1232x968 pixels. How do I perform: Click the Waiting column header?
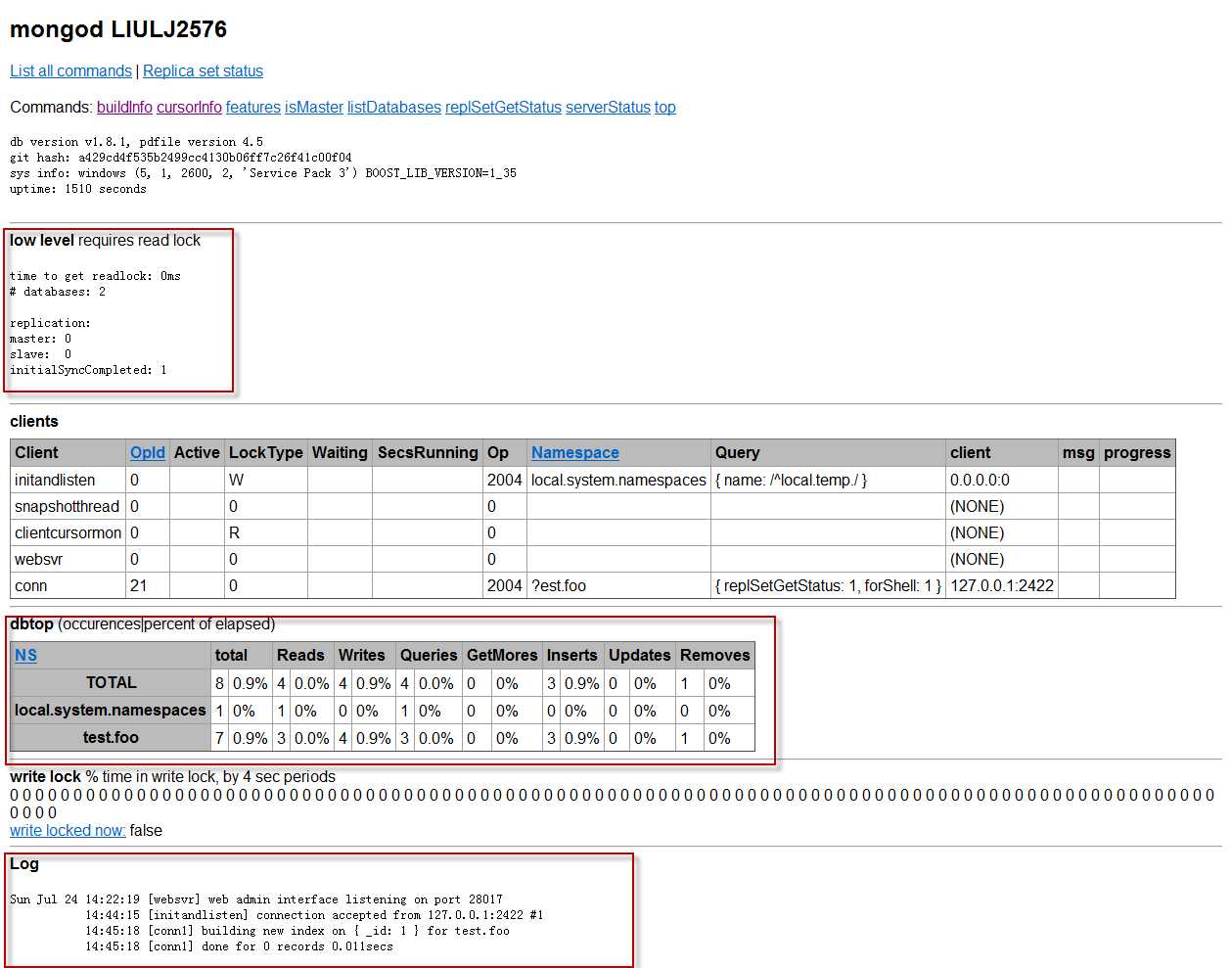coord(340,452)
